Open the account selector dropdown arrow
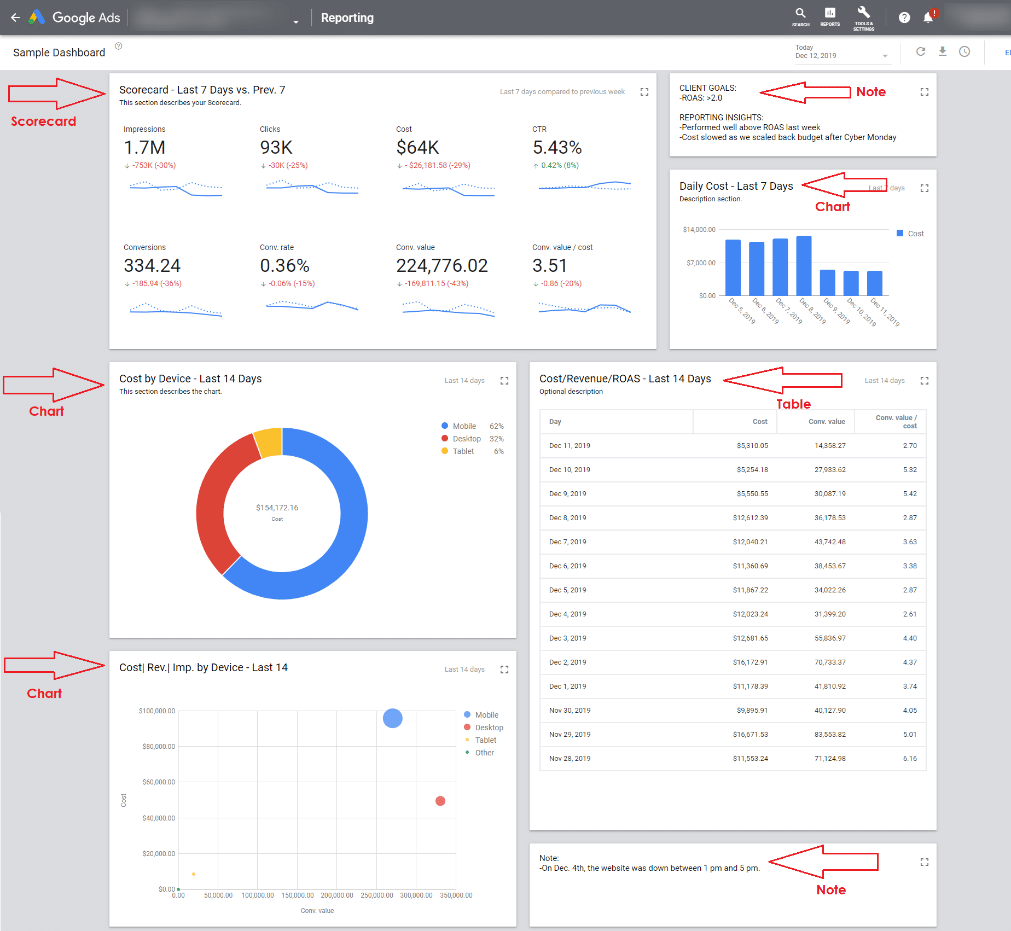The width and height of the screenshot is (1011, 931). 296,21
